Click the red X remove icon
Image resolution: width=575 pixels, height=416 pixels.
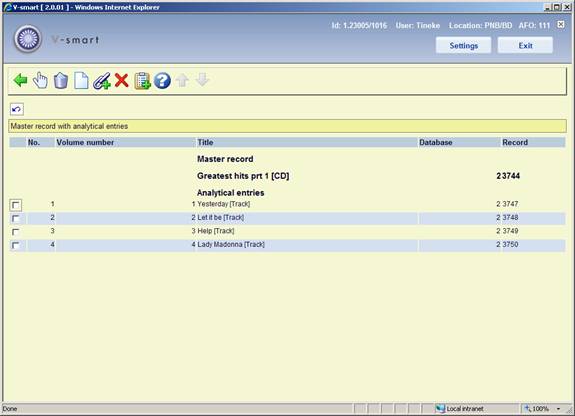click(121, 80)
